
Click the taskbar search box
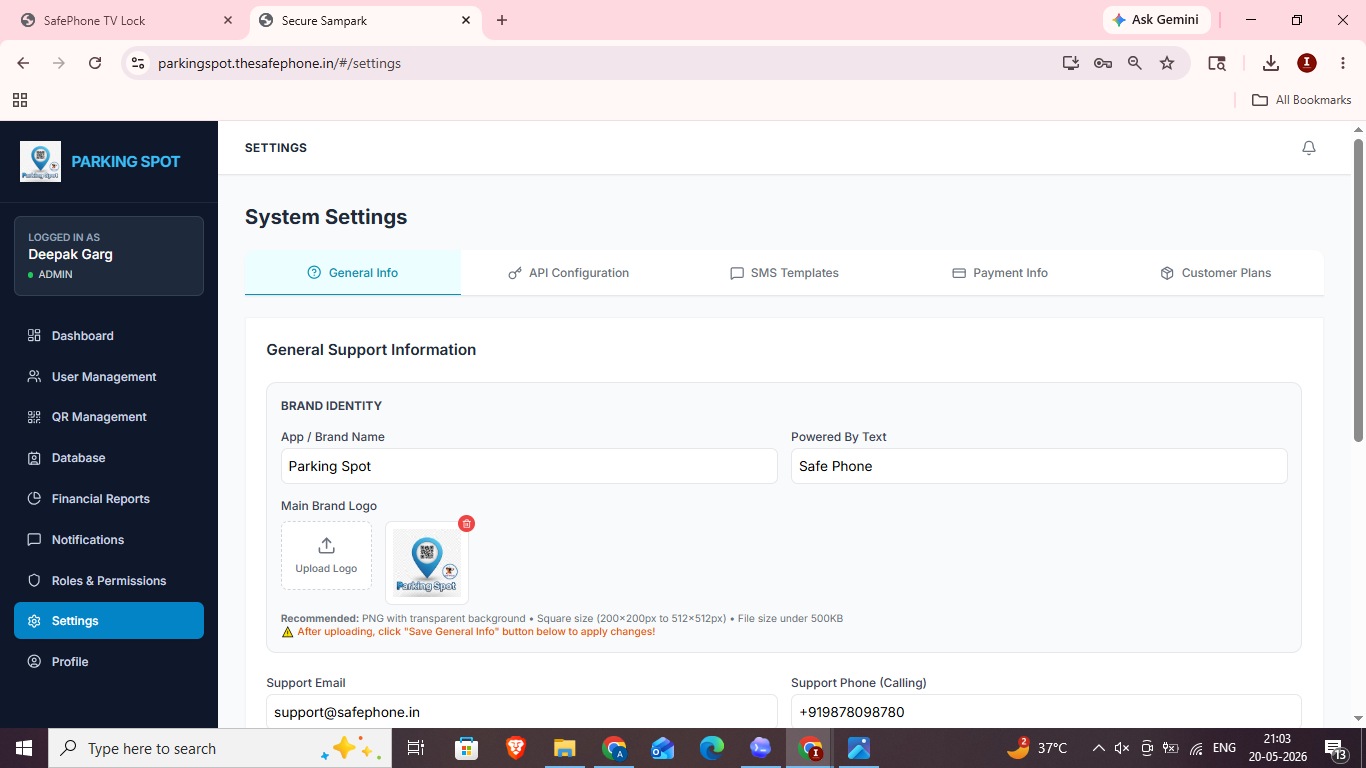point(220,748)
